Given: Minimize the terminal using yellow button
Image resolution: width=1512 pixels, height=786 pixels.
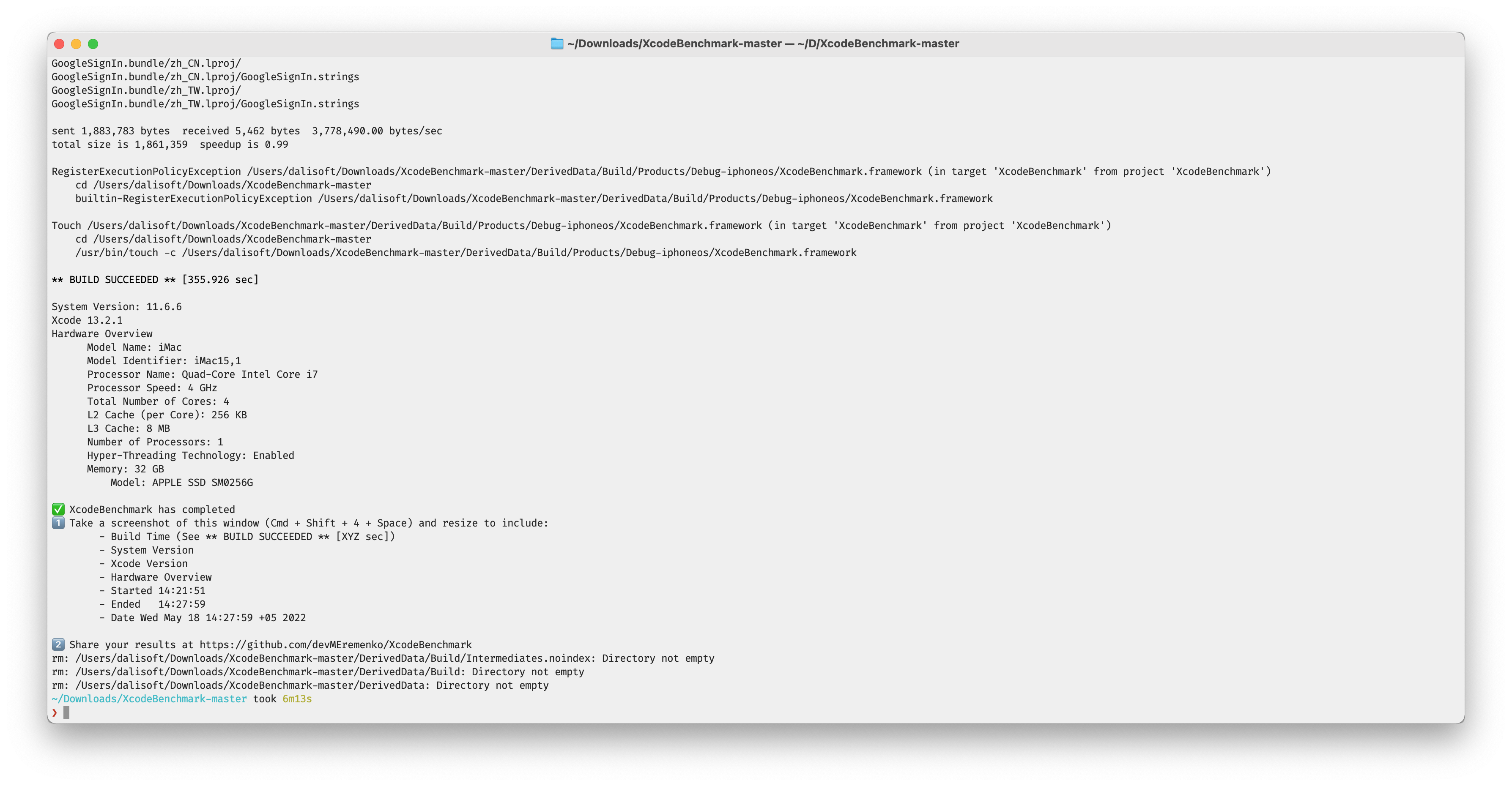Looking at the screenshot, I should click(x=76, y=44).
